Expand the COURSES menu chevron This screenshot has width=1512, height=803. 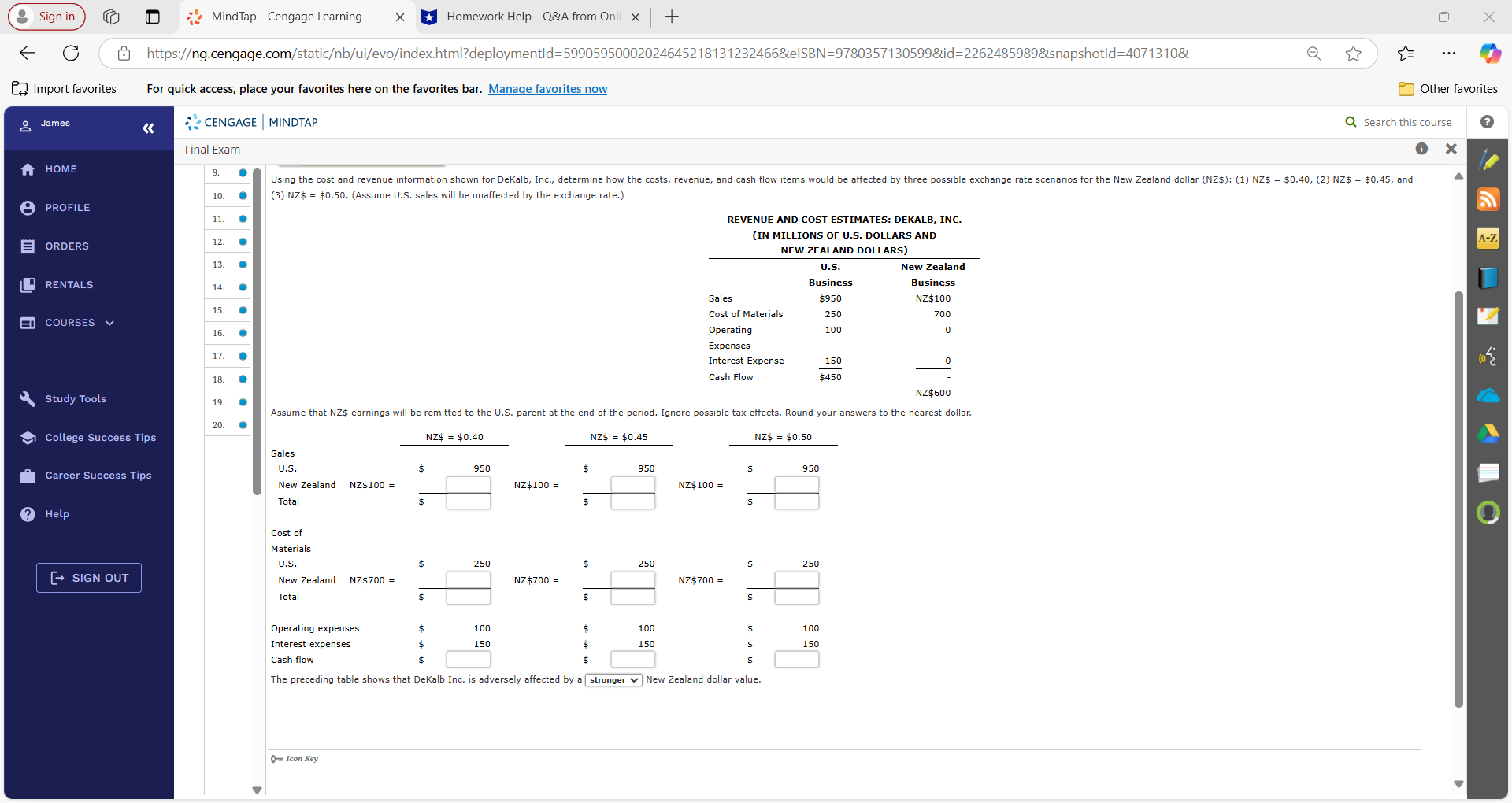pyautogui.click(x=109, y=323)
